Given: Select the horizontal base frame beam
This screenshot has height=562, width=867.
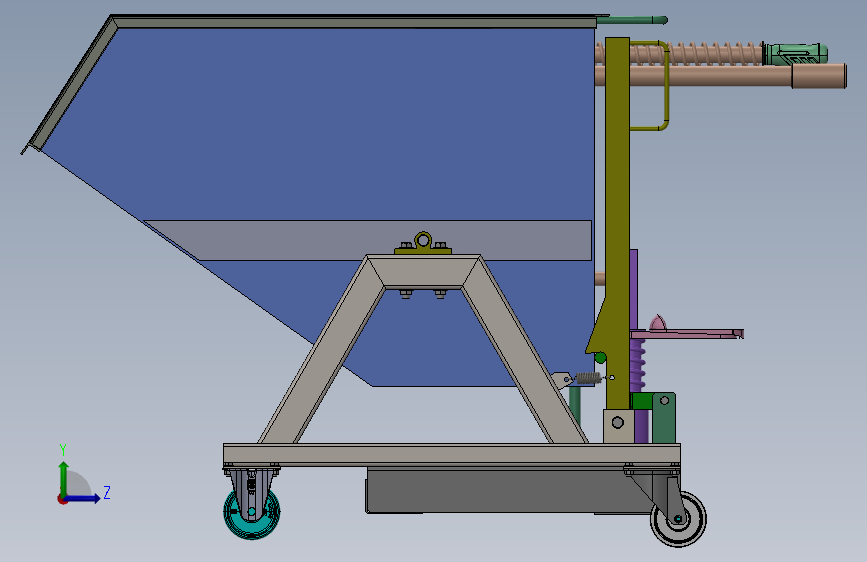Looking at the screenshot, I should point(452,454).
